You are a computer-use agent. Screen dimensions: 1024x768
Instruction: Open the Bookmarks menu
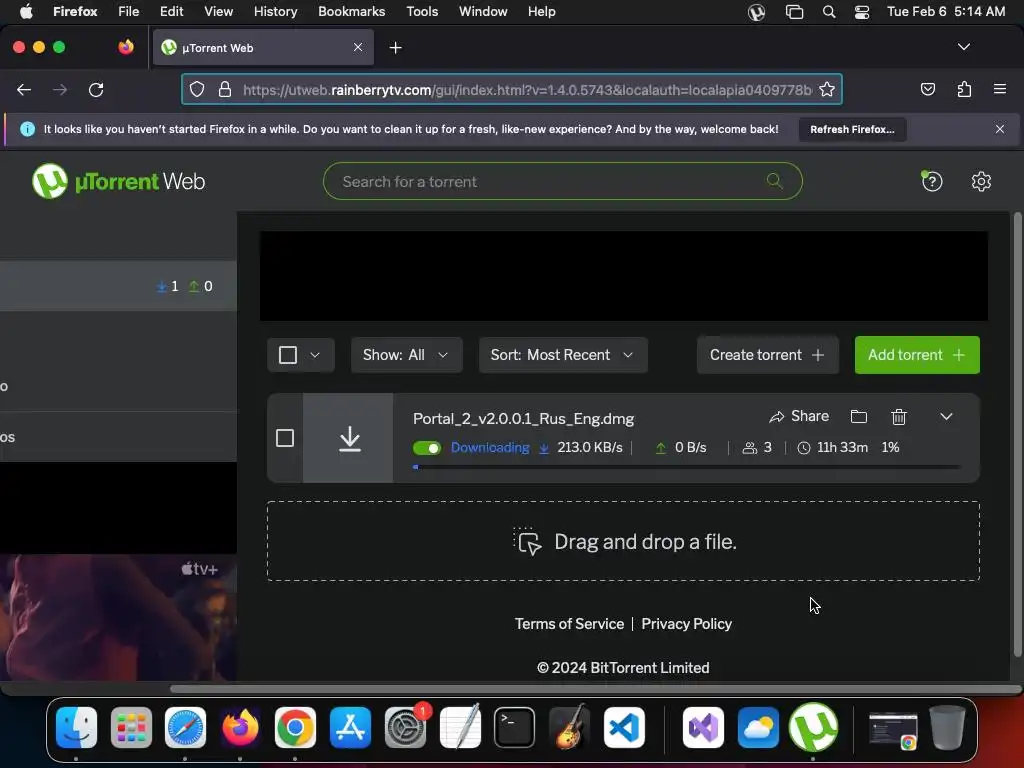click(351, 12)
